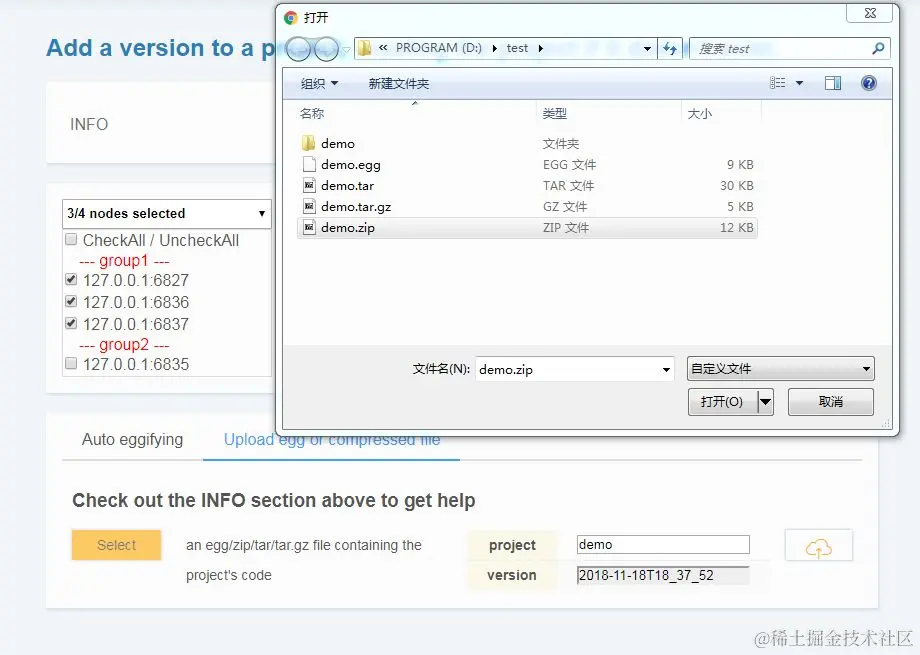Click the demo.zip file icon
The width and height of the screenshot is (920, 655).
pos(309,228)
